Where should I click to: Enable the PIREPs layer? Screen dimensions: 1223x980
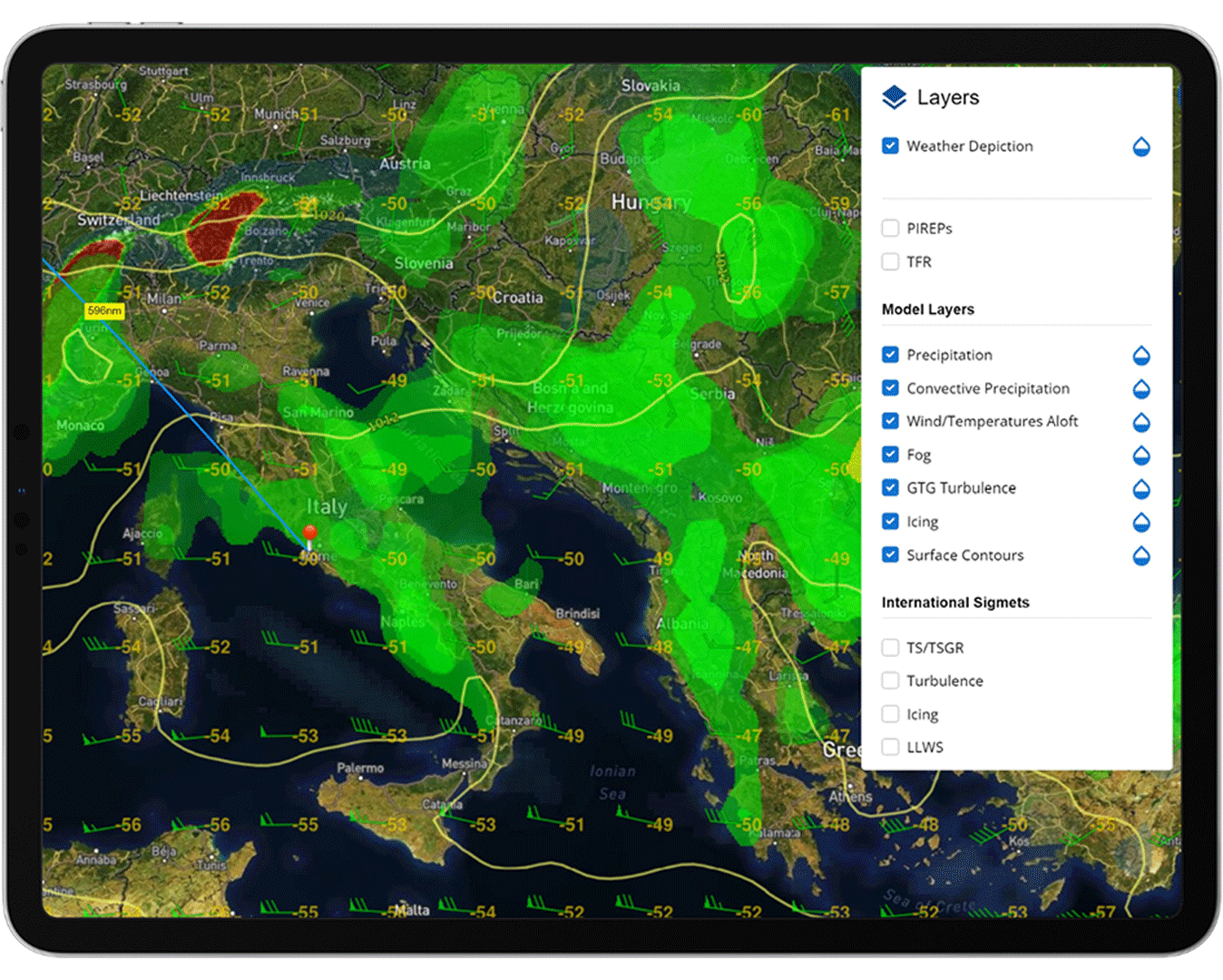890,228
